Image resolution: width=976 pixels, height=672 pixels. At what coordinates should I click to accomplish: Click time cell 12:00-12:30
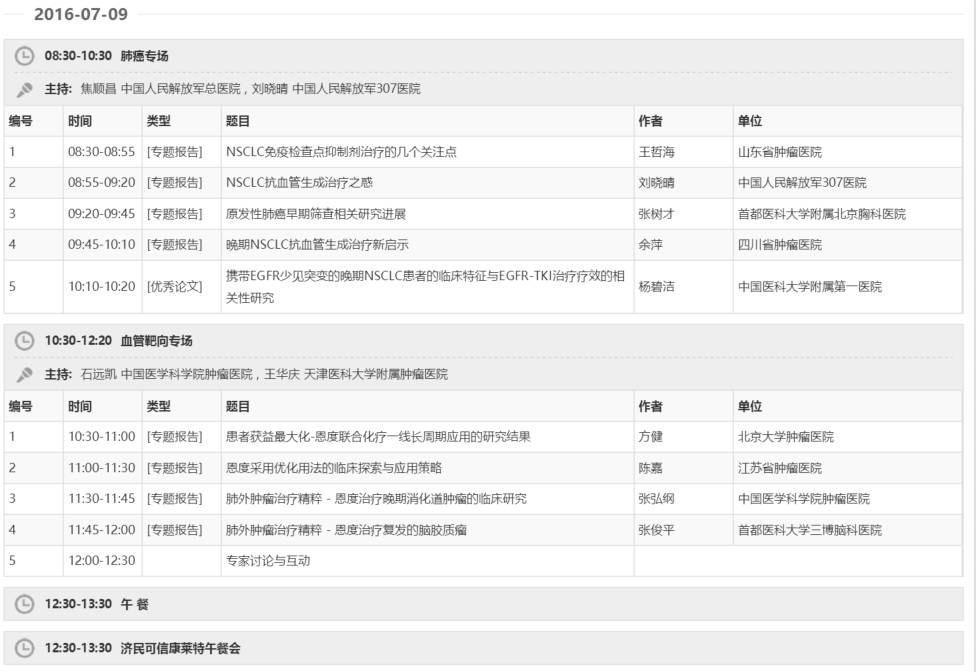(x=101, y=561)
